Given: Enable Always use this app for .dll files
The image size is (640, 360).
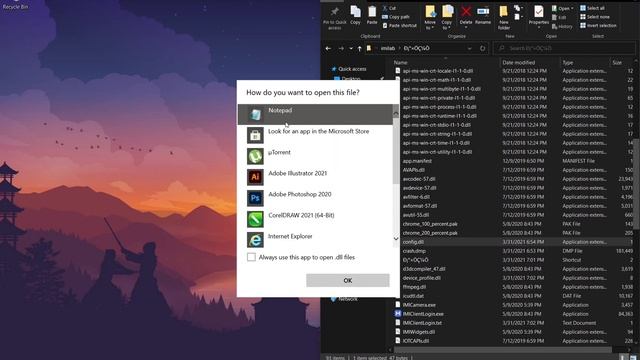Looking at the screenshot, I should pos(251,257).
